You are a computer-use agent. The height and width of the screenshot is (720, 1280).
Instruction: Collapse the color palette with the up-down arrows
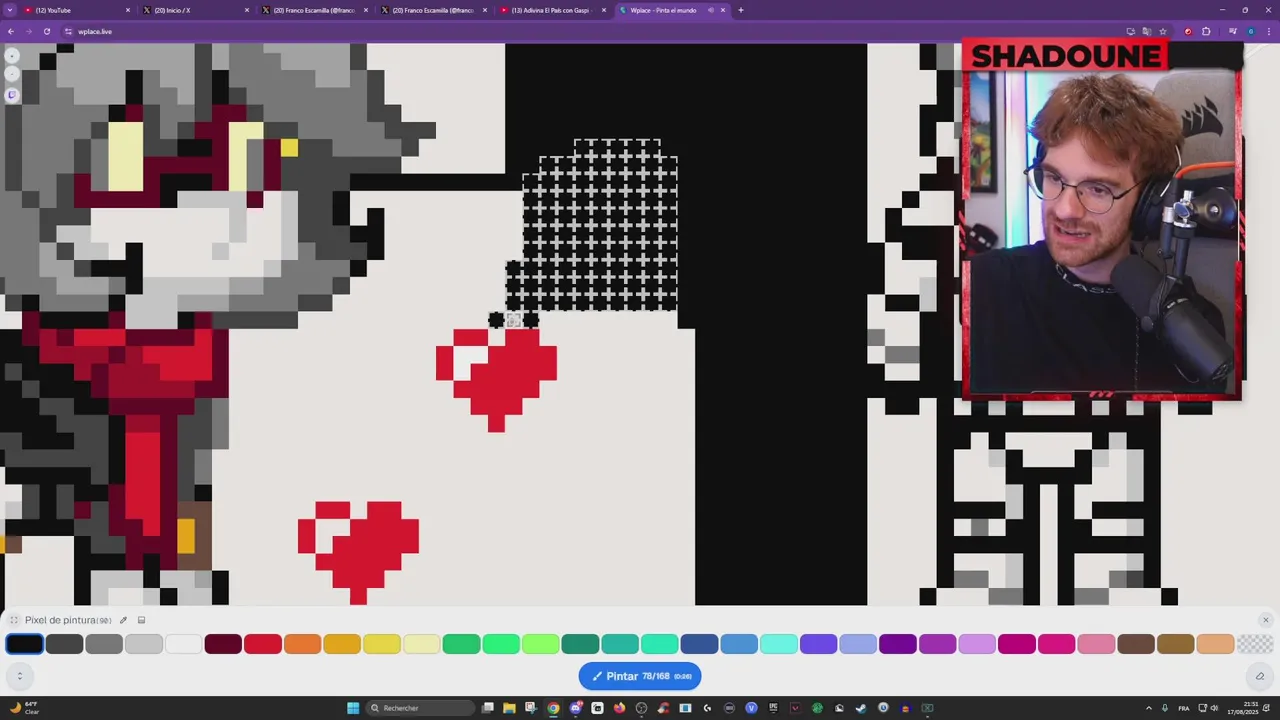(19, 676)
